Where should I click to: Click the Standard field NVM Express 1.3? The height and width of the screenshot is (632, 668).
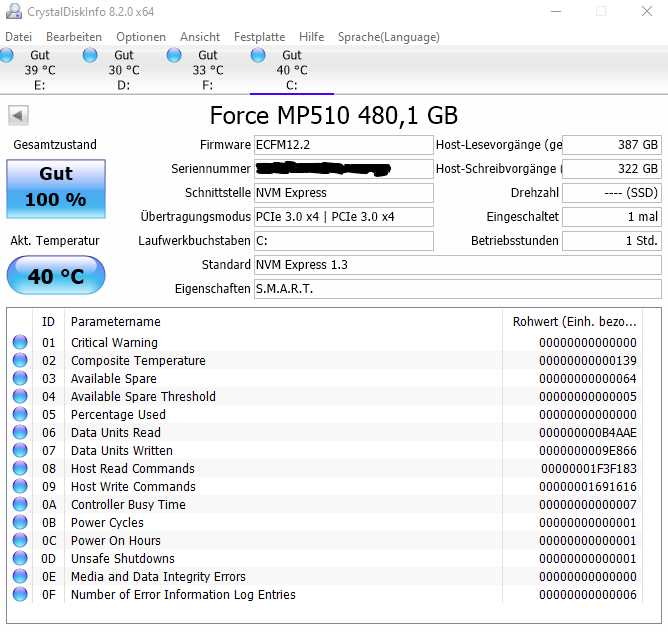[458, 265]
